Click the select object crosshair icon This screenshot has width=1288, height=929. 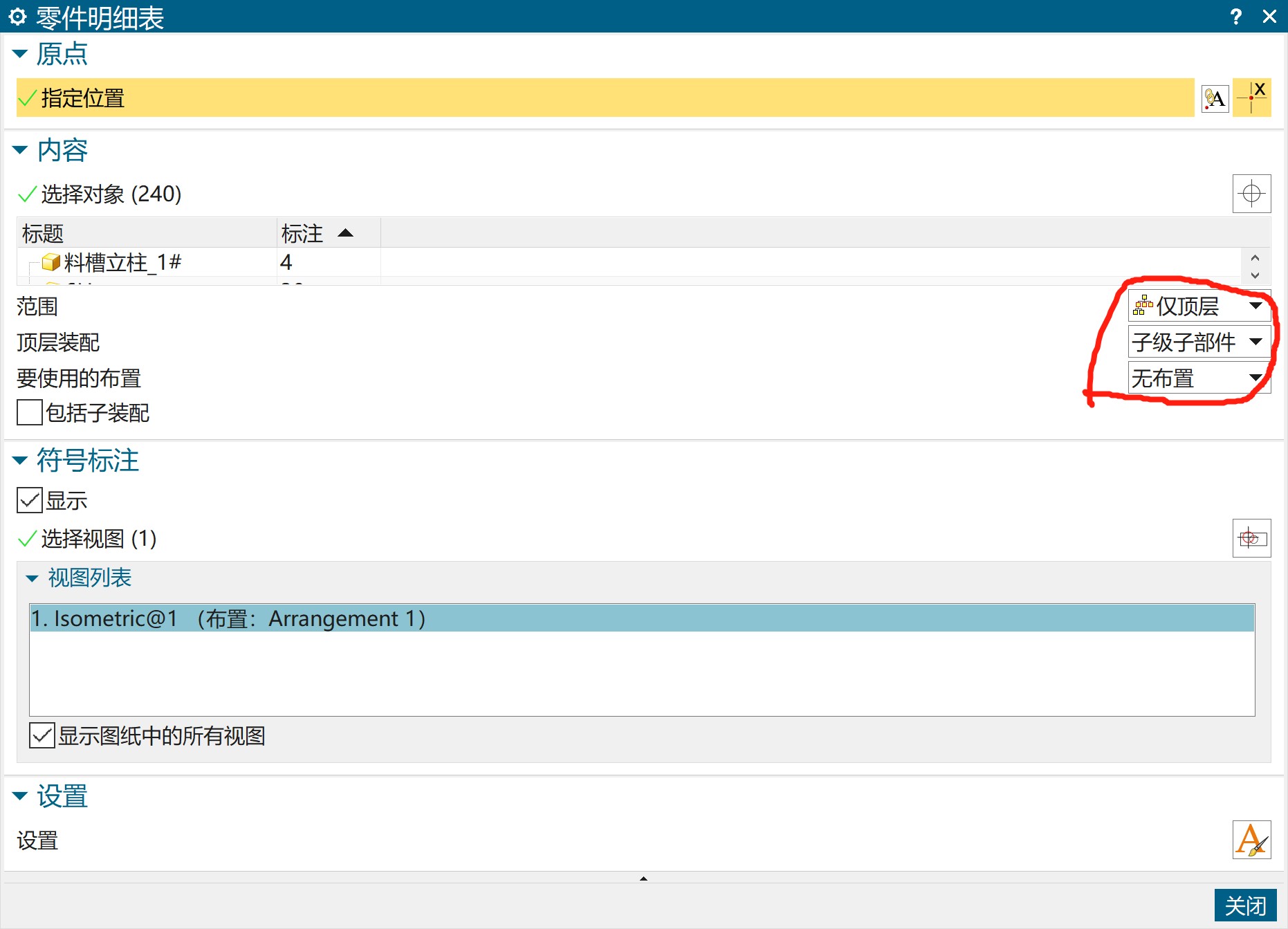pyautogui.click(x=1252, y=194)
